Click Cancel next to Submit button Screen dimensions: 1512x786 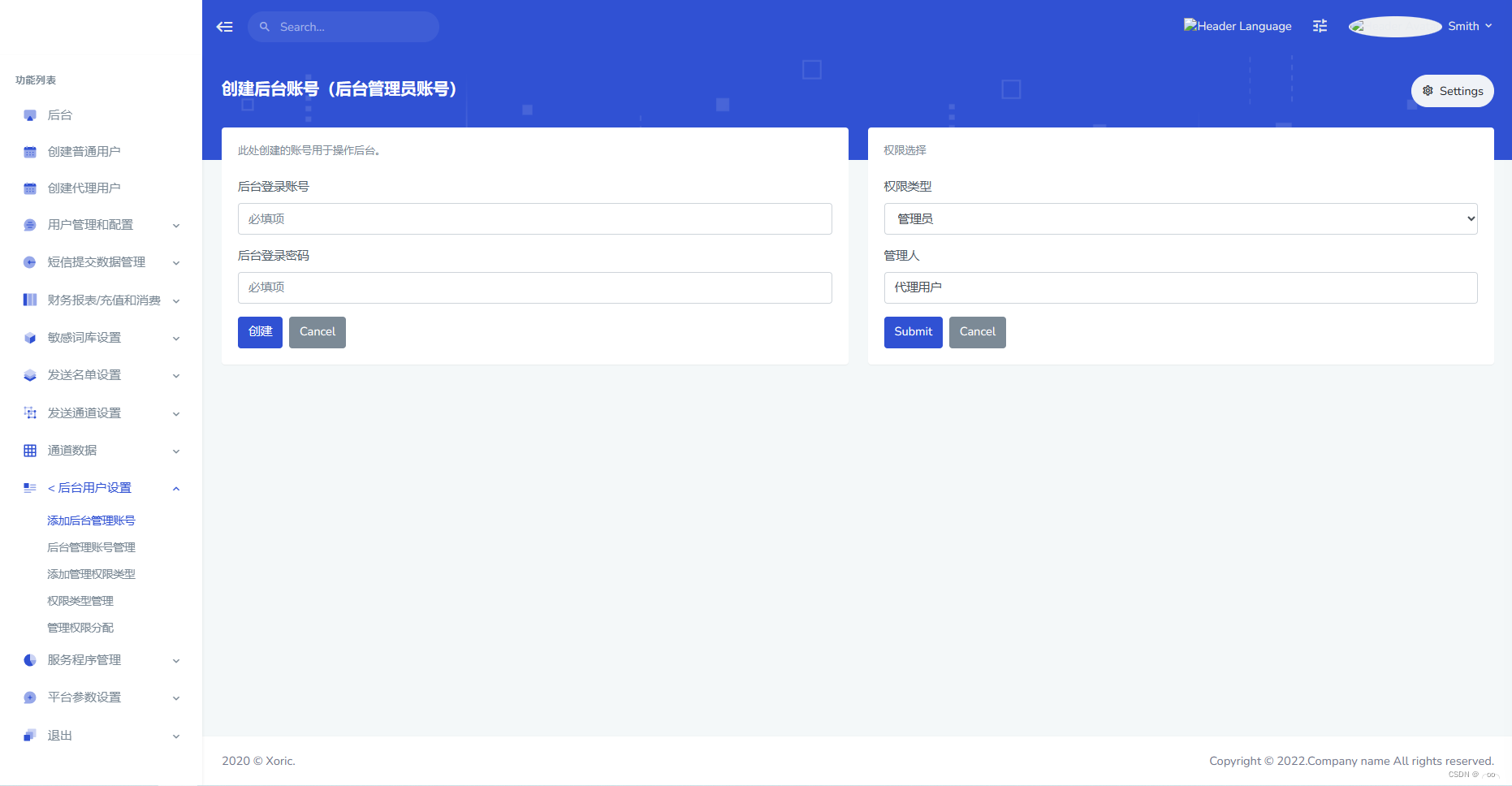point(978,332)
